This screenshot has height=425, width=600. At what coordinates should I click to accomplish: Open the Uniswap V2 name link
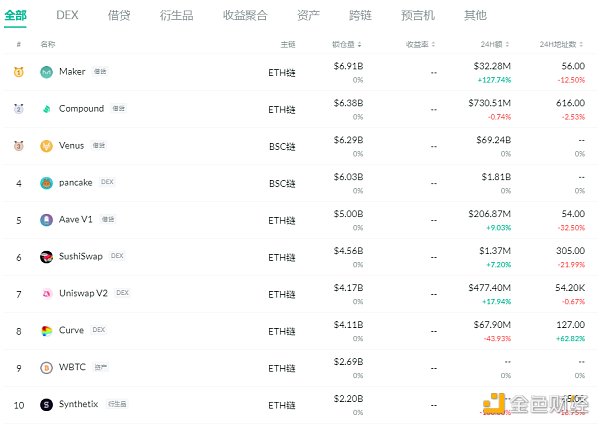click(85, 294)
